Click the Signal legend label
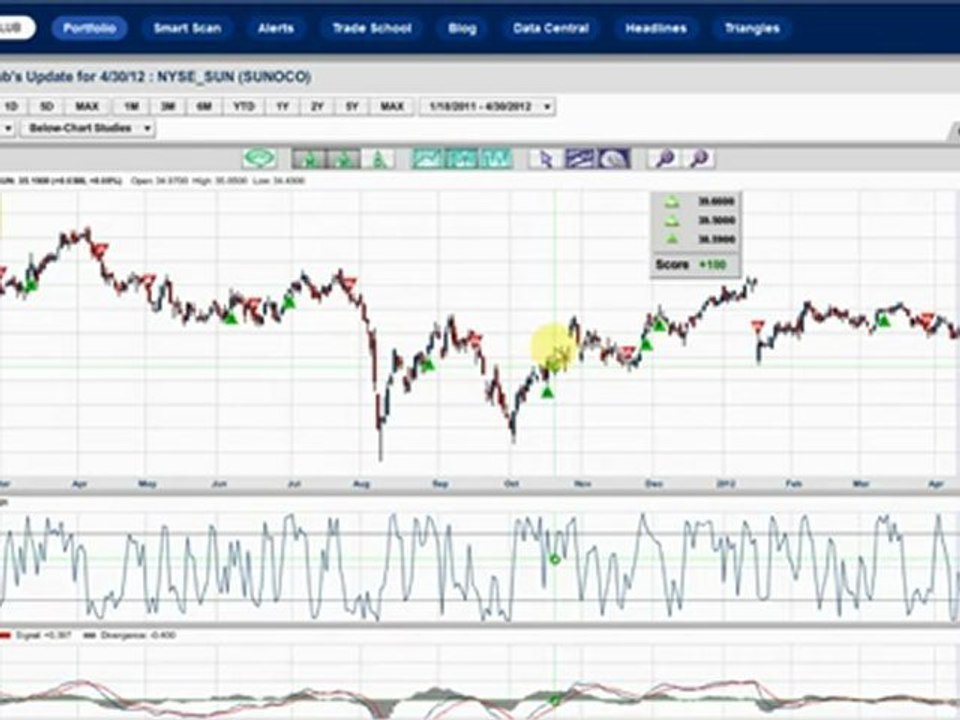 [x=43, y=636]
